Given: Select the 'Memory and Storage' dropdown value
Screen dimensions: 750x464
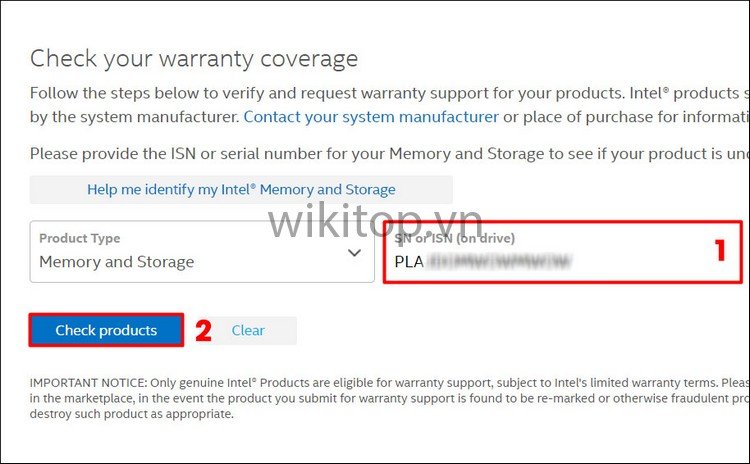Looking at the screenshot, I should click(x=117, y=263).
